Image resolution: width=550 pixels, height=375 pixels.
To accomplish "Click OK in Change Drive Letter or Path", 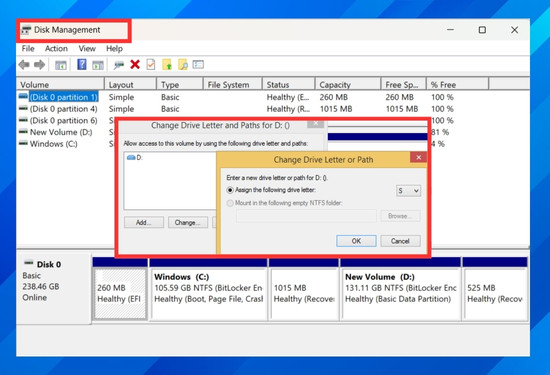I will pos(356,241).
